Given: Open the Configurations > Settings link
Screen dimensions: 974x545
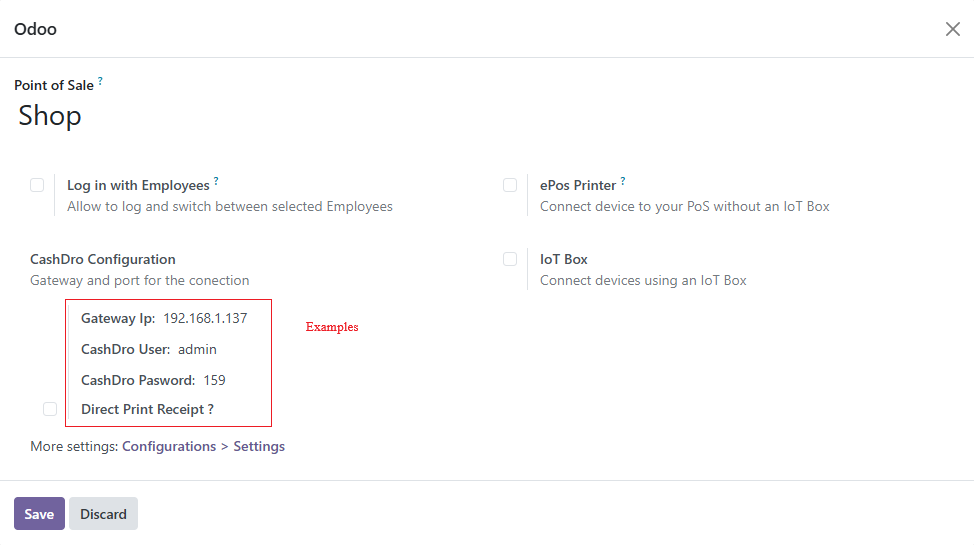Looking at the screenshot, I should pos(203,446).
